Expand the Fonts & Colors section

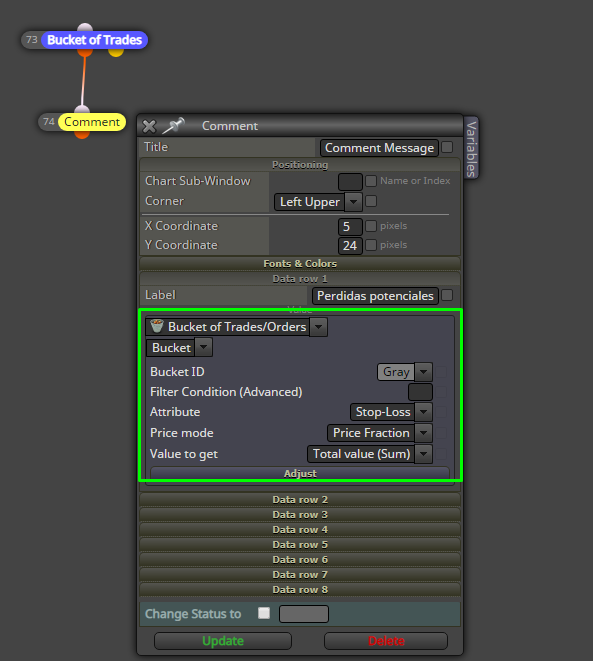pyautogui.click(x=300, y=263)
